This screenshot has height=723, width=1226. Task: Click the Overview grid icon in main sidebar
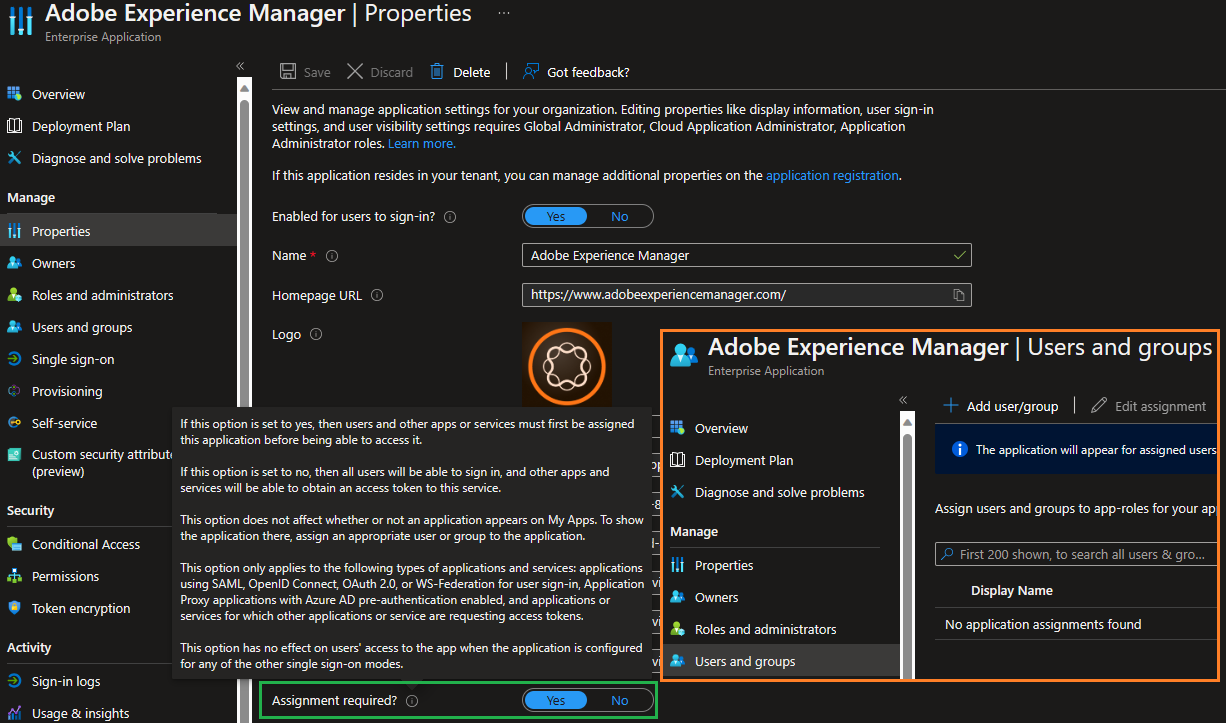14,94
